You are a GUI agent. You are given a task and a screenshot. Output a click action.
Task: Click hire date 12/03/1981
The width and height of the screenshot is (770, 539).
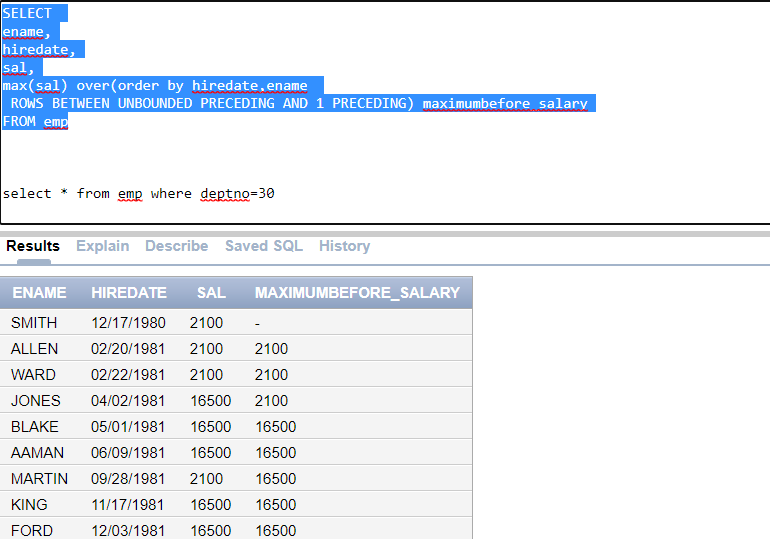click(128, 531)
